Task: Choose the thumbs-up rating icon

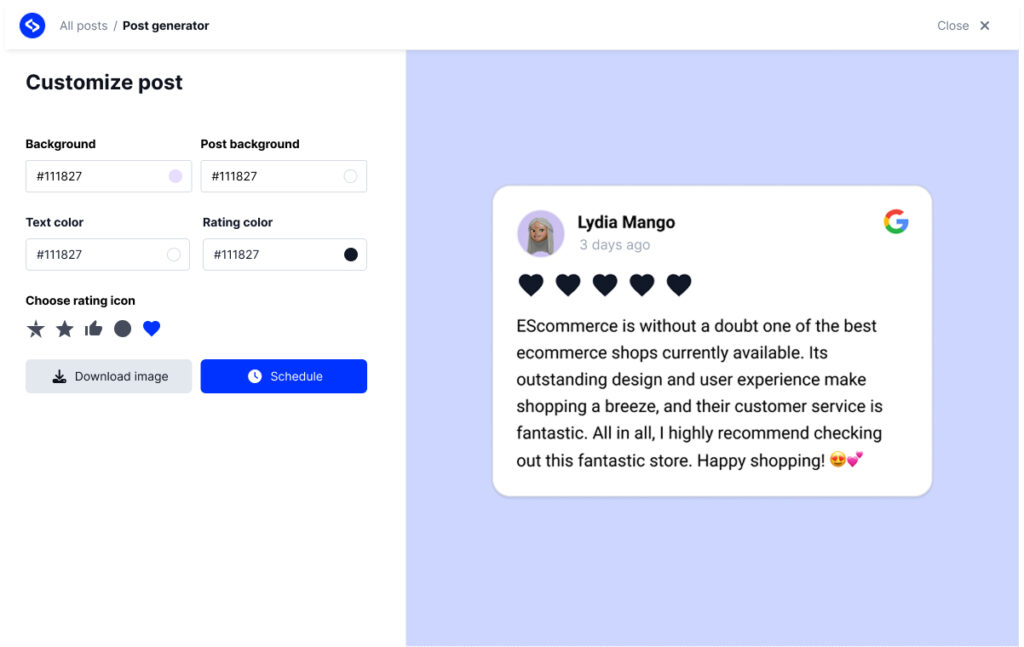Action: pyautogui.click(x=94, y=329)
